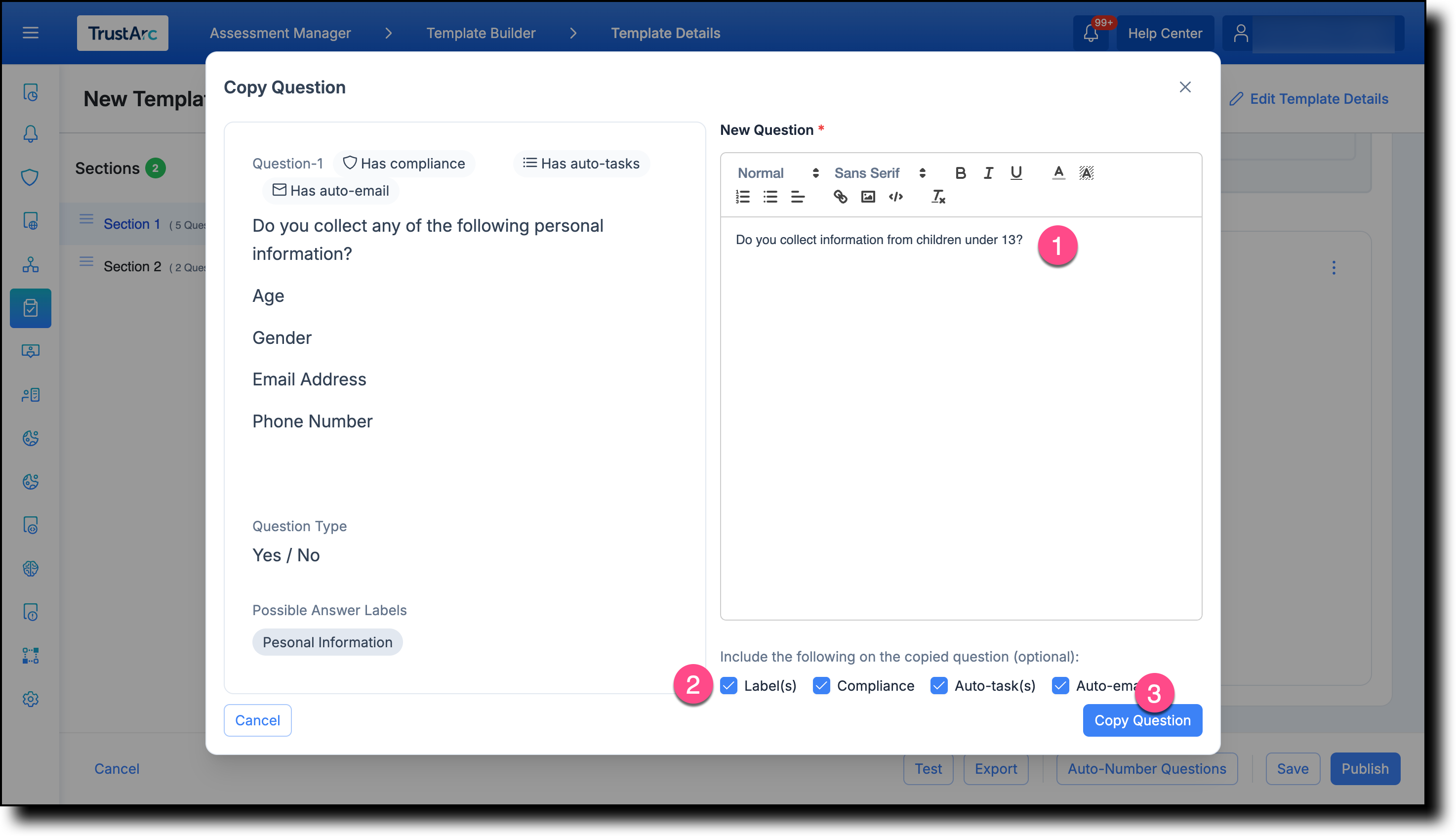Select Template Details breadcrumb
This screenshot has width=1456, height=836.
665,33
